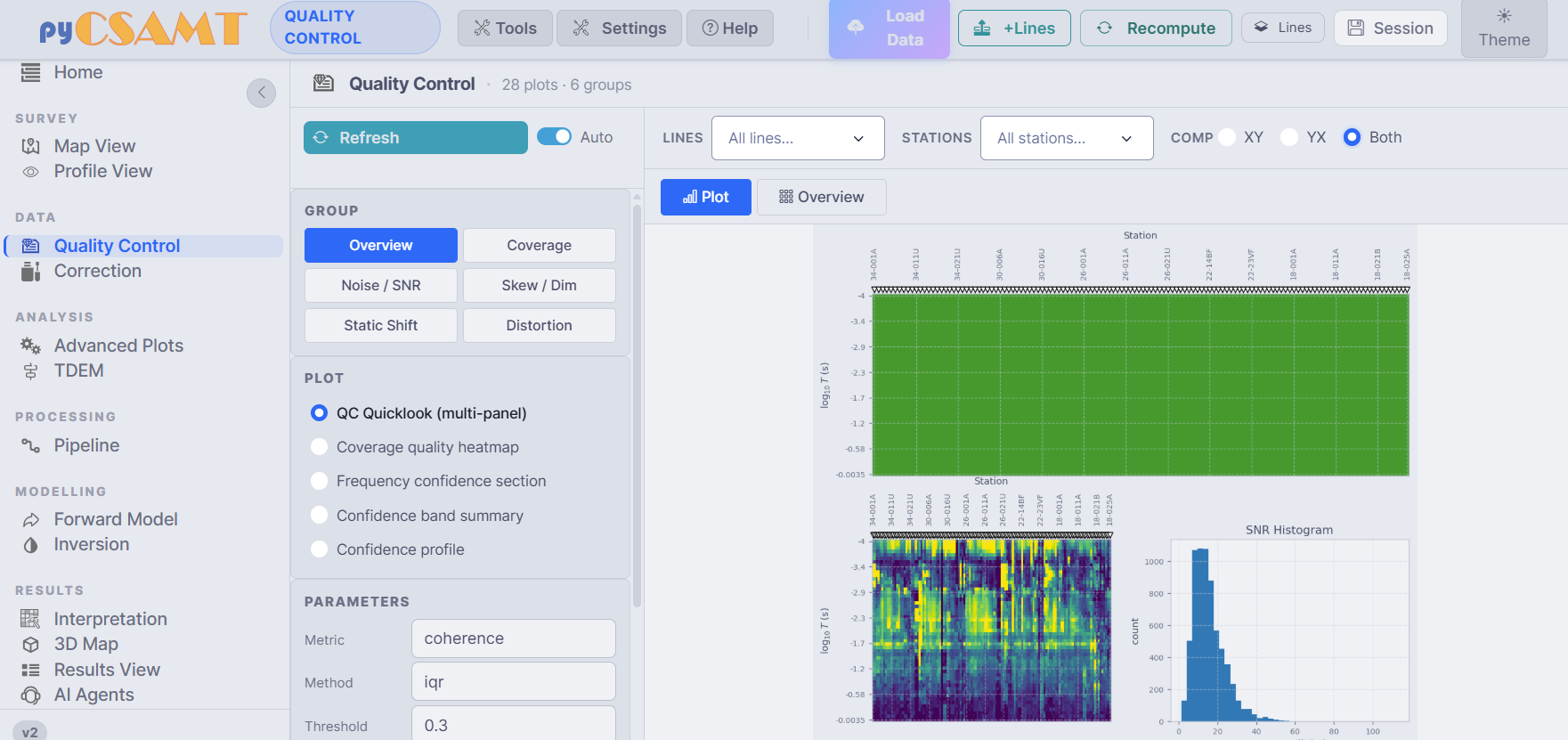The width and height of the screenshot is (1568, 740).
Task: Open the Settings menu
Action: 619,28
